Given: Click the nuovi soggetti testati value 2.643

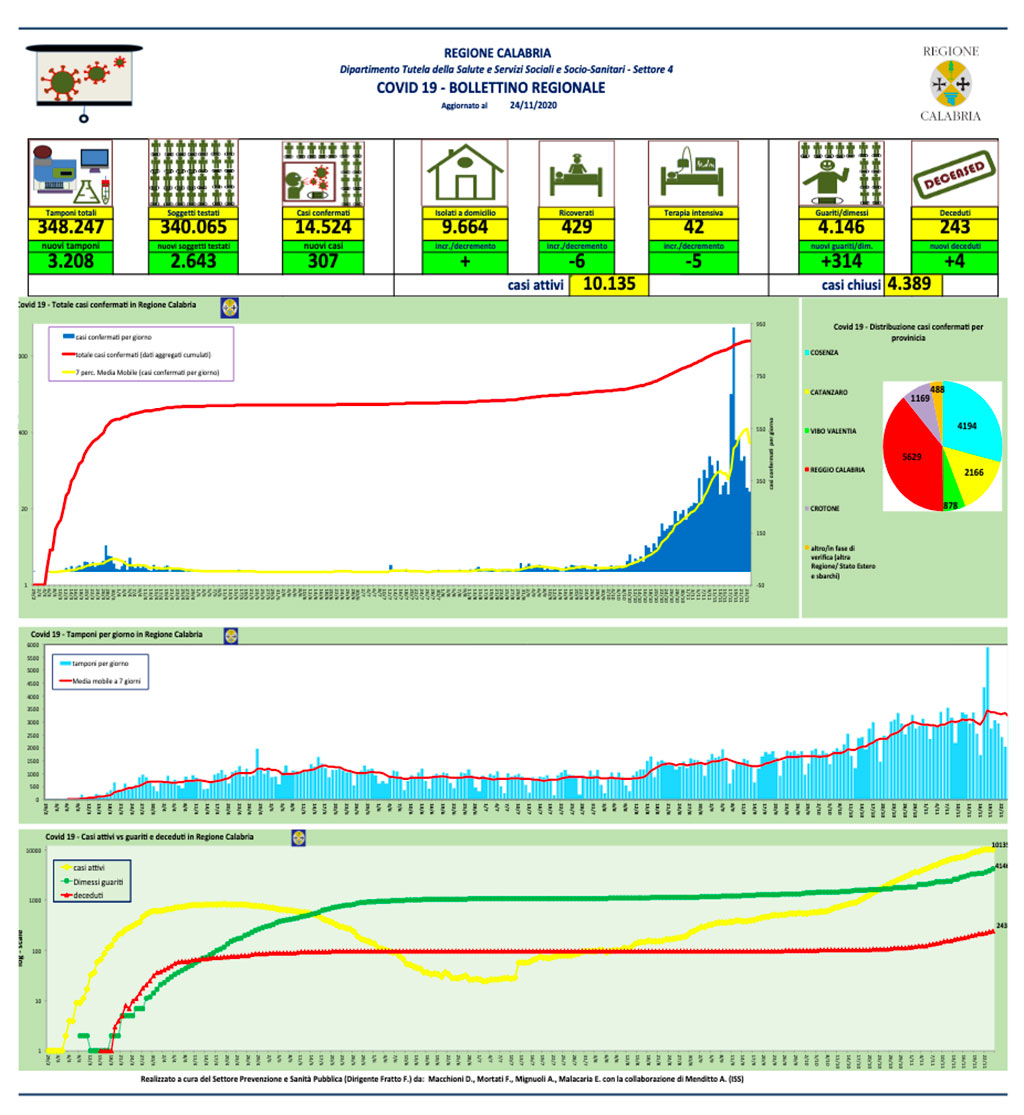Looking at the screenshot, I should coord(193,262).
